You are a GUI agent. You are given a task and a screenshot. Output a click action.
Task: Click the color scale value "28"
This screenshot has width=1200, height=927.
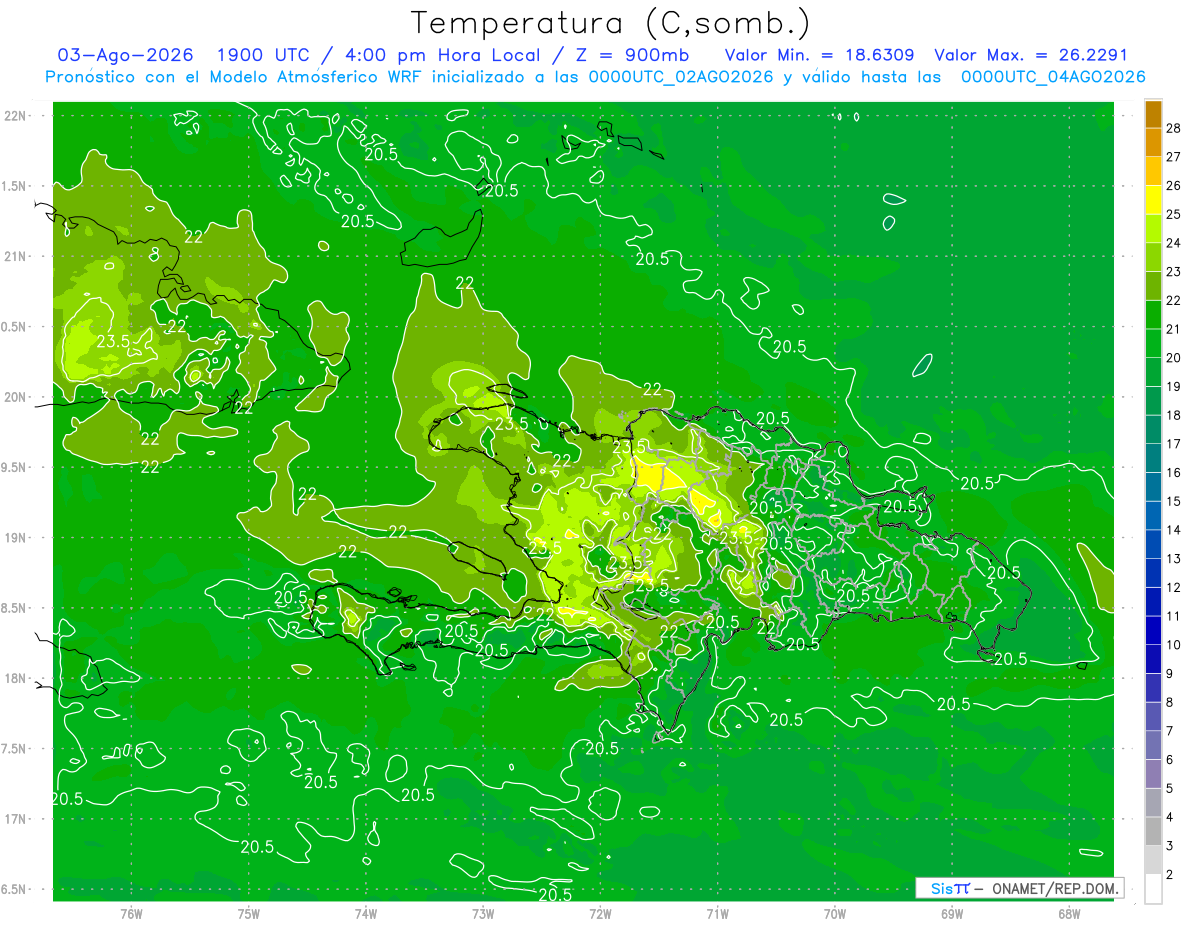pos(1174,128)
